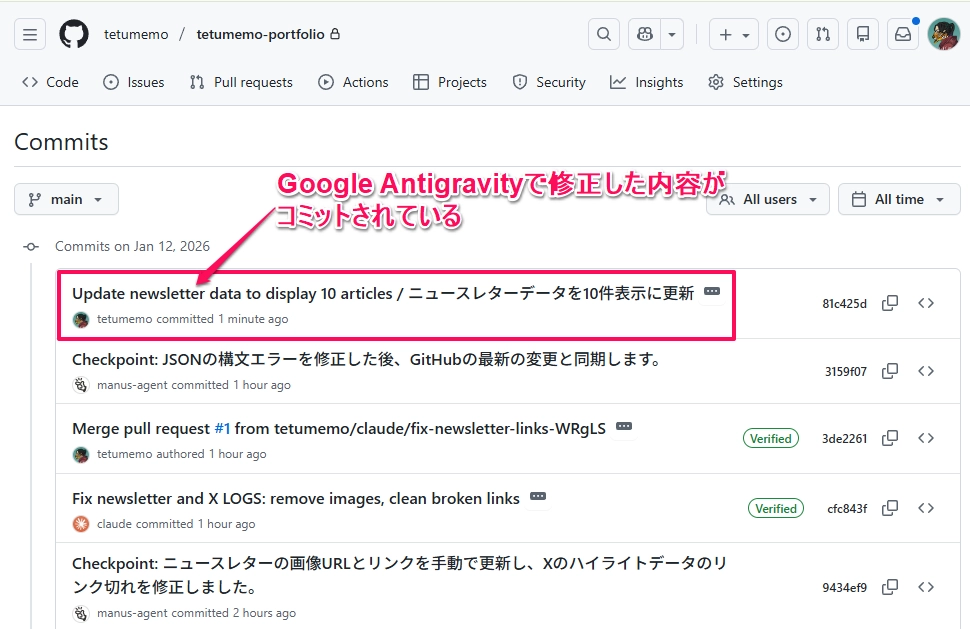Click Verified badge on commit 3de2261
Image resolution: width=970 pixels, height=629 pixels.
coord(771,439)
